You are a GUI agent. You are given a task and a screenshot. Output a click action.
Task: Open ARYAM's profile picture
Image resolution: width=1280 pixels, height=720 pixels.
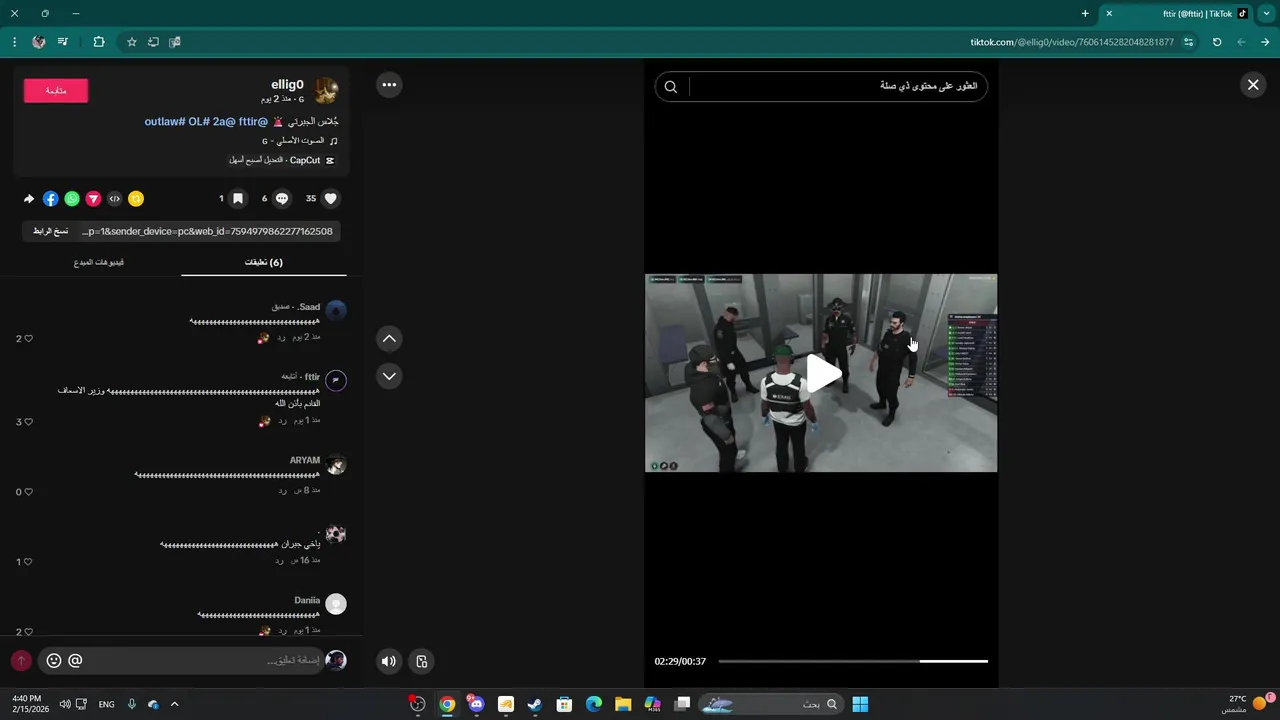point(336,465)
